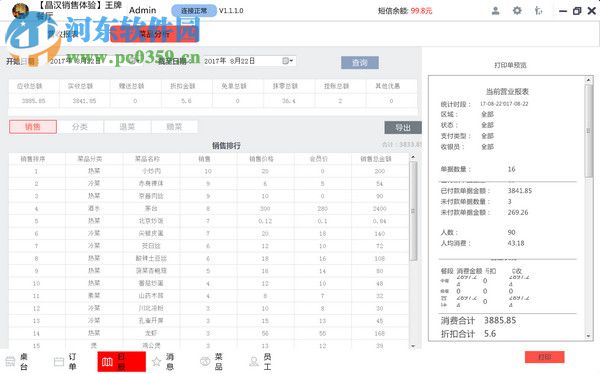
Task: Go to 菜品 in the bottom navigation
Action: [x=211, y=361]
